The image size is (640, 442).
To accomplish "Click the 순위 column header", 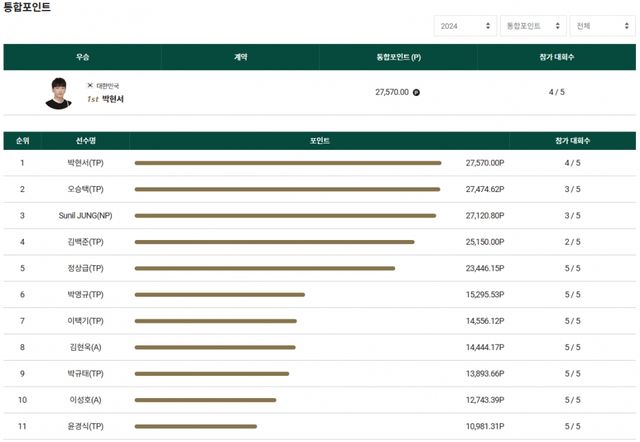I will point(22,141).
